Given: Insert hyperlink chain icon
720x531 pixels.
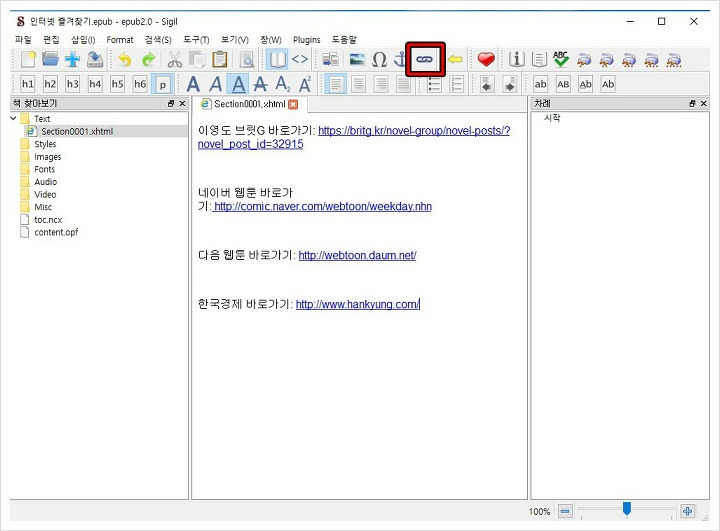Looking at the screenshot, I should pyautogui.click(x=425, y=60).
